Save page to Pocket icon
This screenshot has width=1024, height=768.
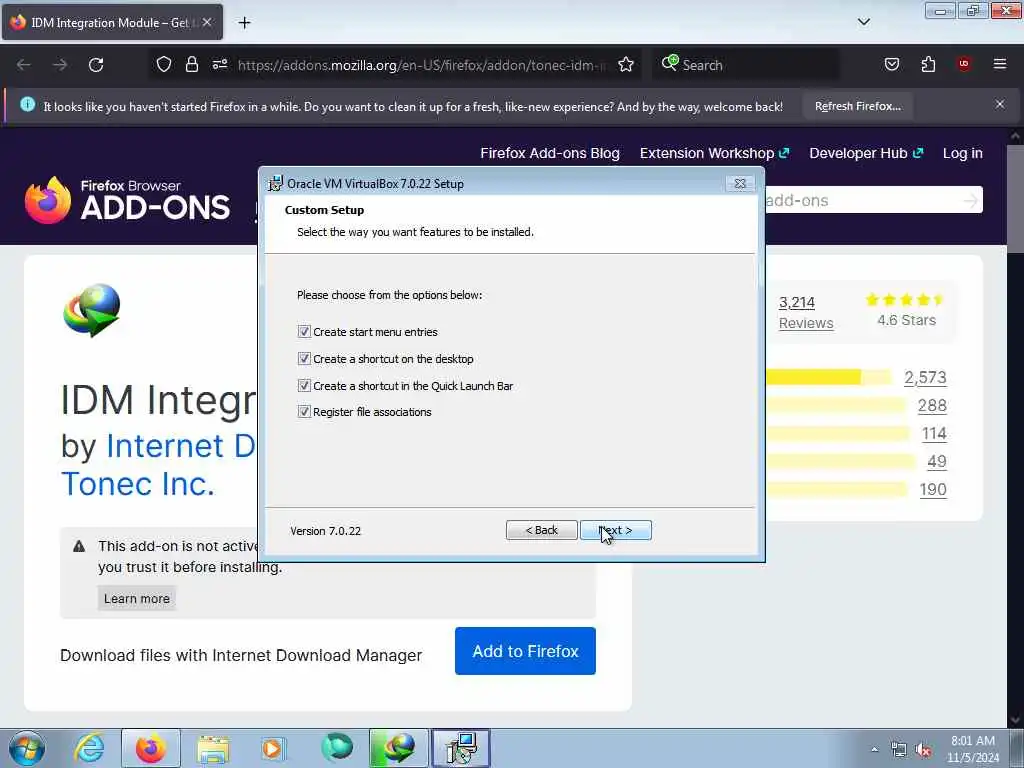(x=891, y=64)
